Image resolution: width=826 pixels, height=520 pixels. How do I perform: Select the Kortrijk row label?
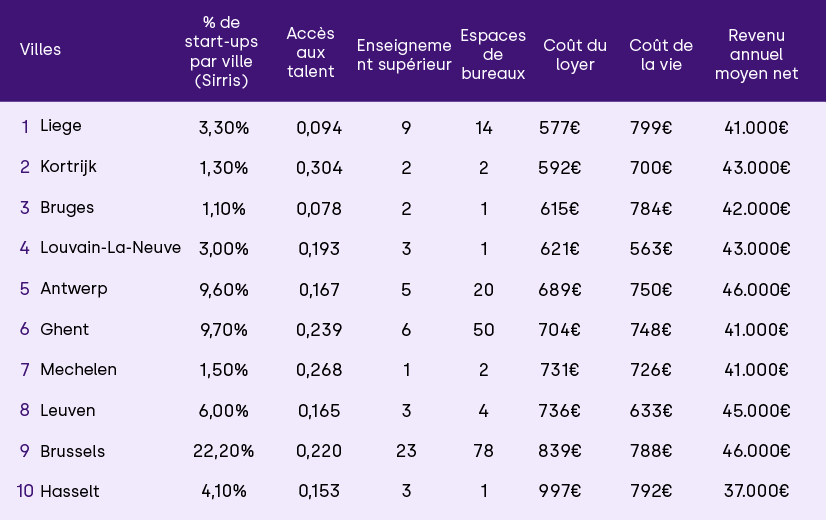[68, 167]
